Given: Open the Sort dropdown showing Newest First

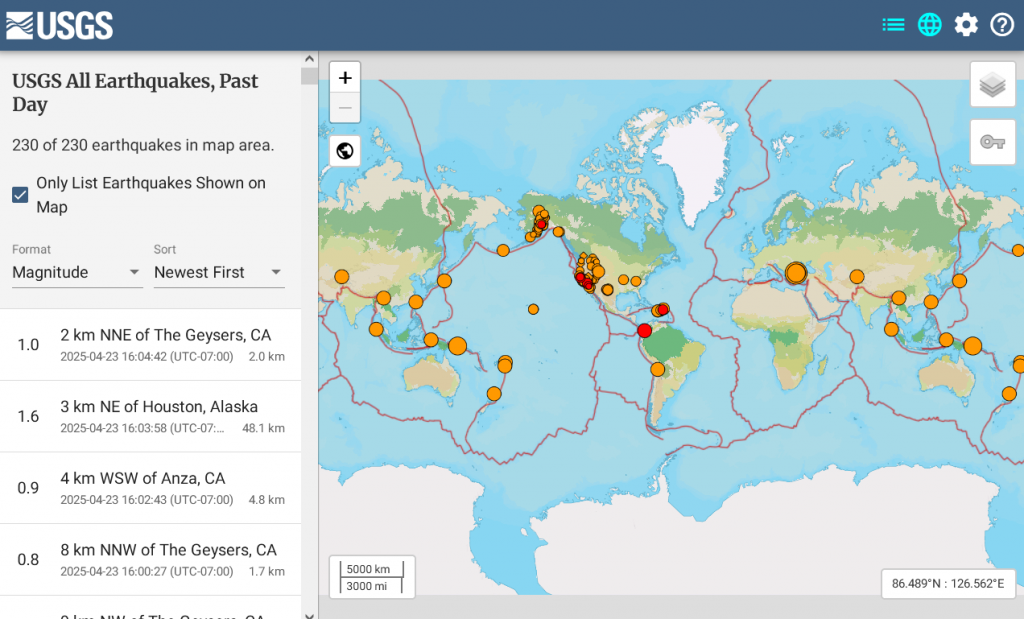Looking at the screenshot, I should (x=219, y=272).
